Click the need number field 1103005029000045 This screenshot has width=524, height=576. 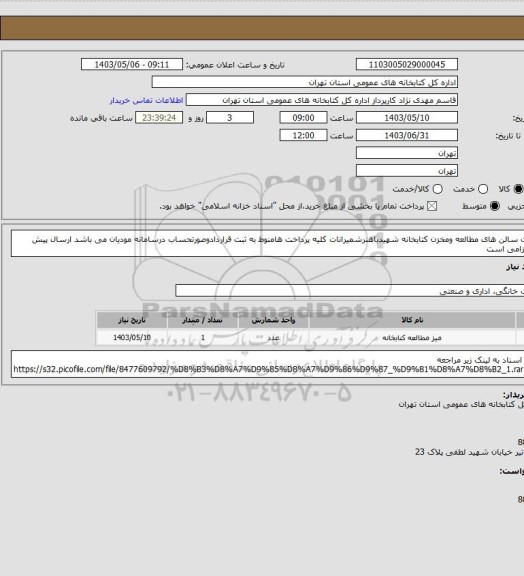click(407, 64)
